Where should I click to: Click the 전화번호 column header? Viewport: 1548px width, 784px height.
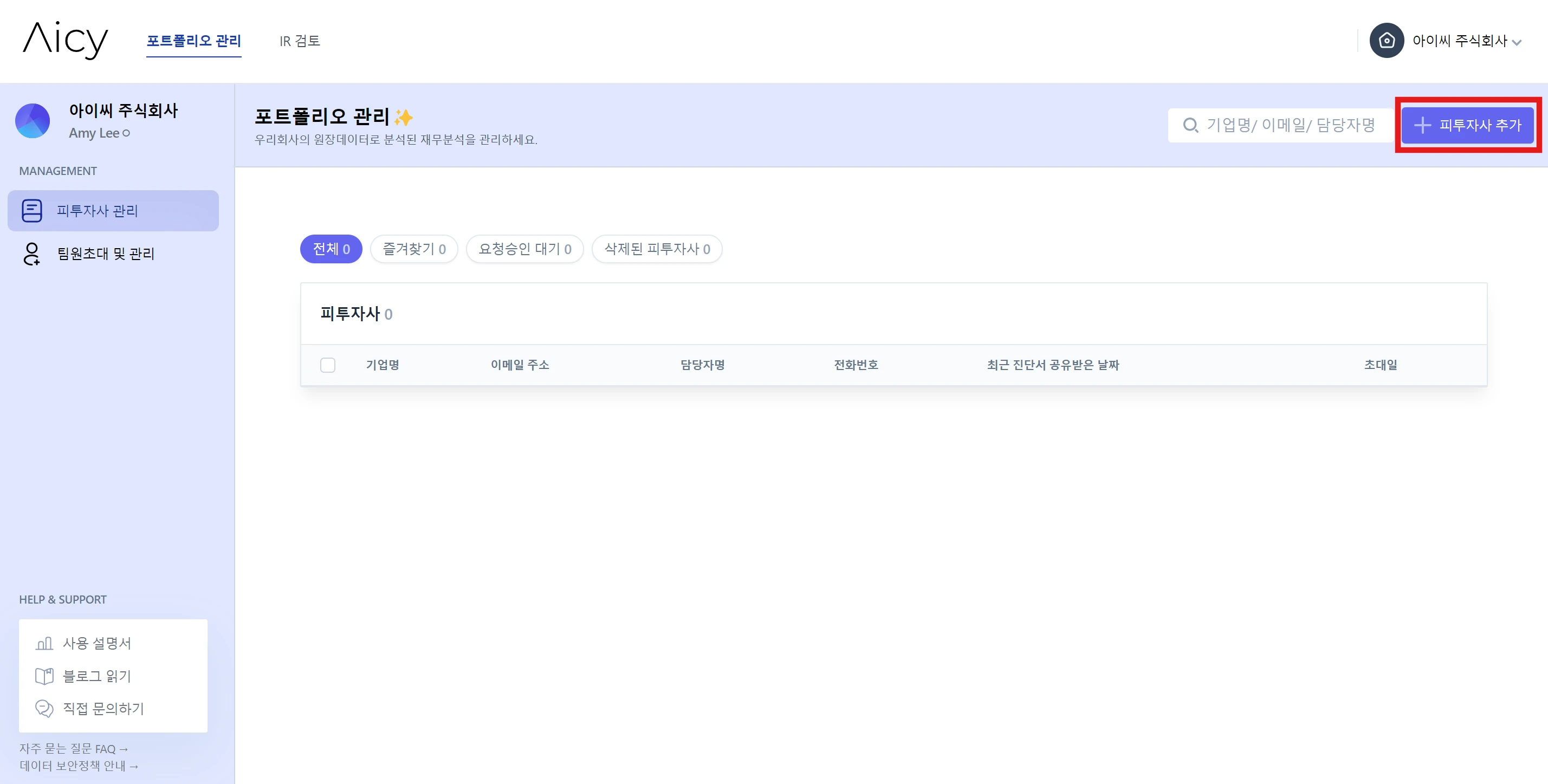[x=856, y=365]
